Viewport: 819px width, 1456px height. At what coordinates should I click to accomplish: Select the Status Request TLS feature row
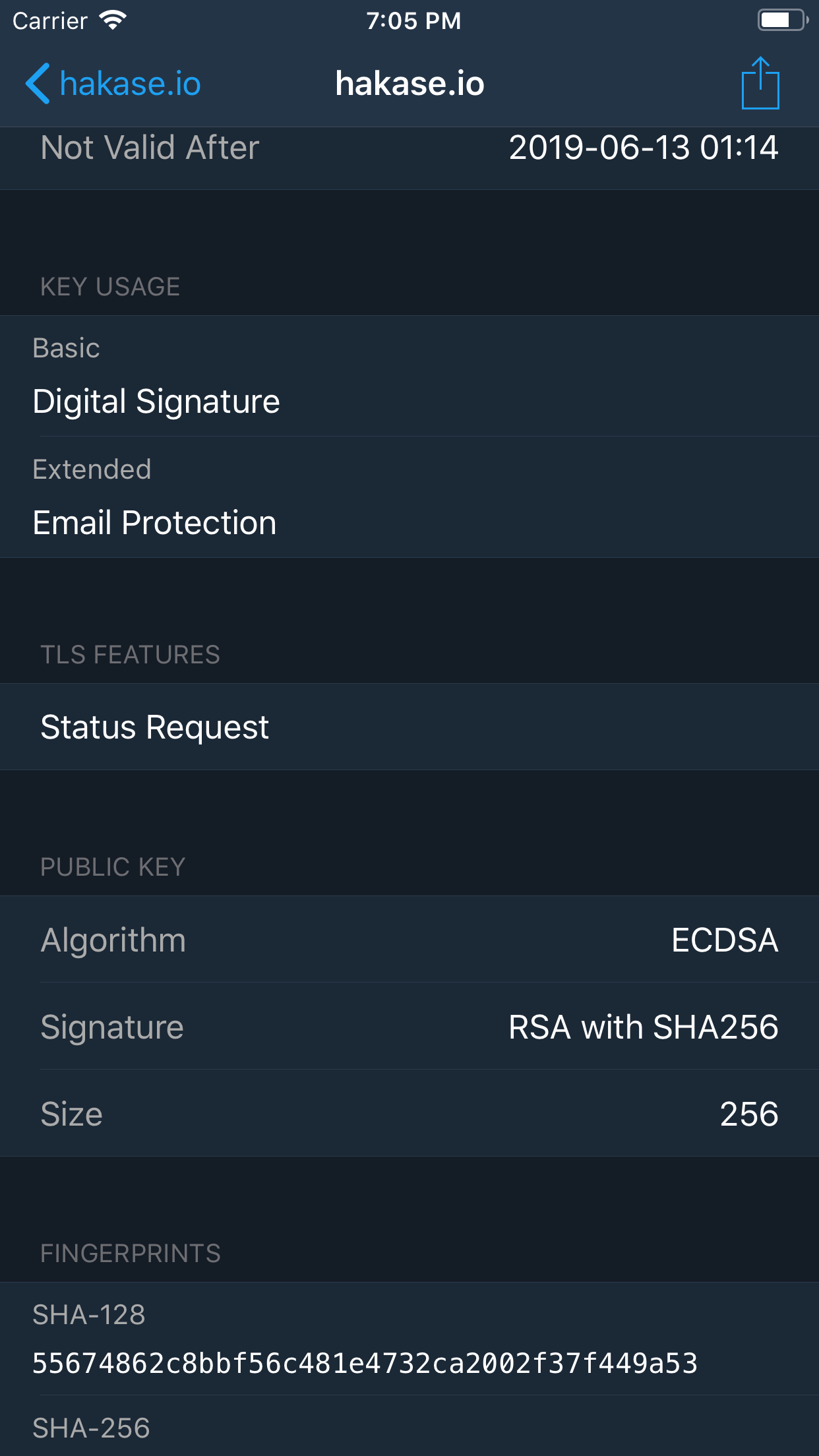(409, 726)
